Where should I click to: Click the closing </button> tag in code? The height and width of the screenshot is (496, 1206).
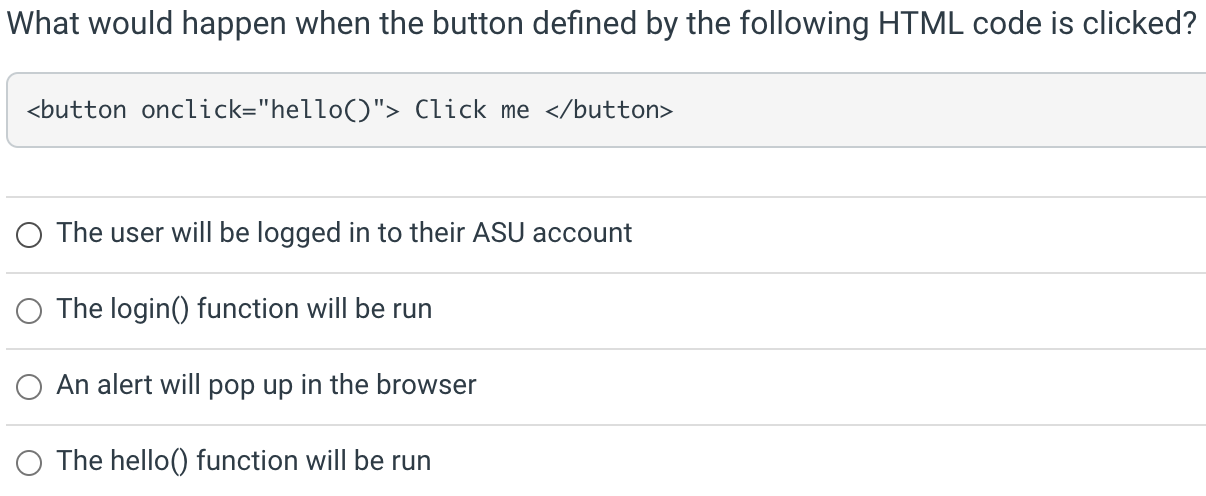point(609,110)
